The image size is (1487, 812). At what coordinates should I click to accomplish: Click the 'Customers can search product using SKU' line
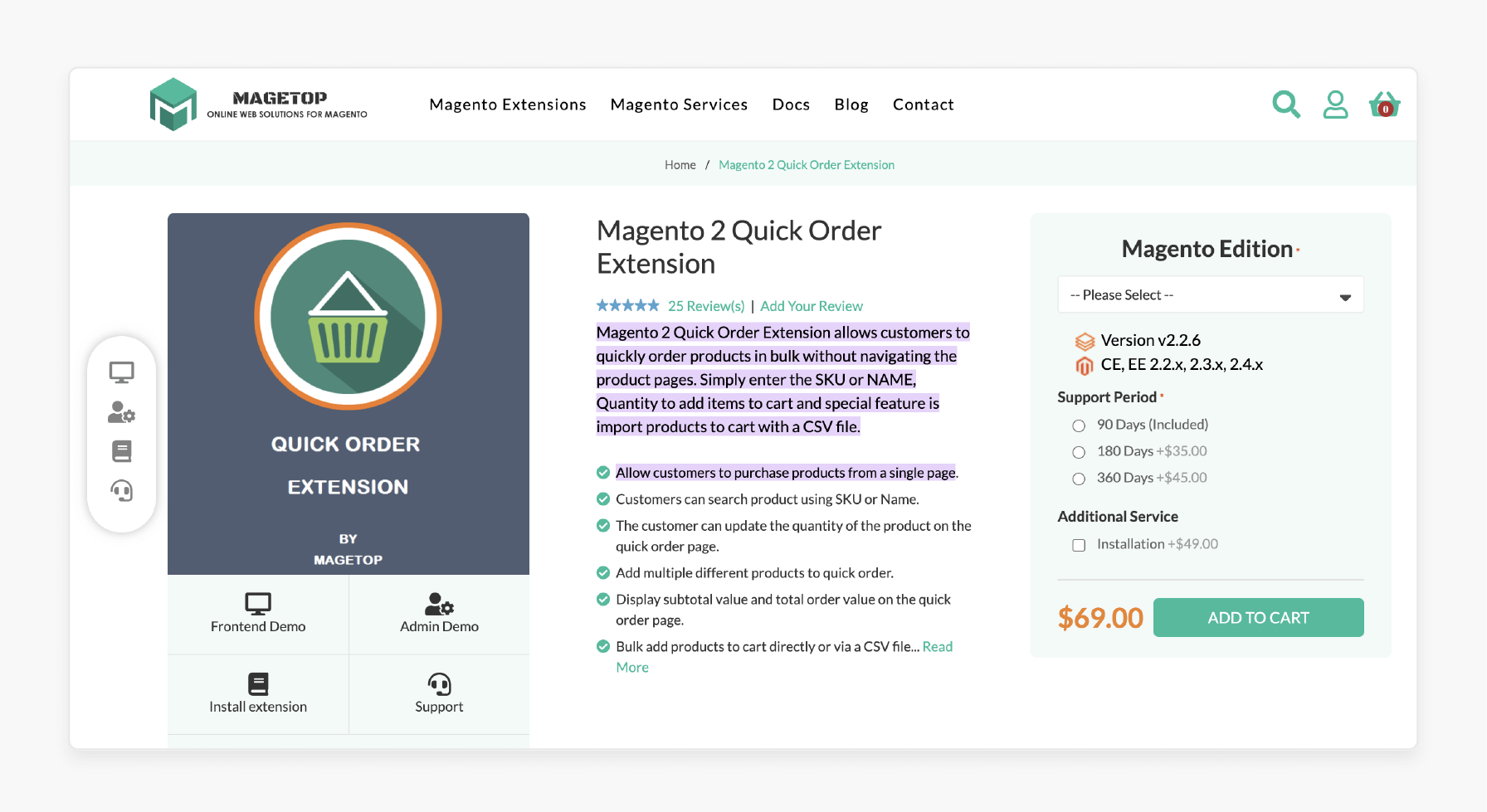click(x=768, y=499)
